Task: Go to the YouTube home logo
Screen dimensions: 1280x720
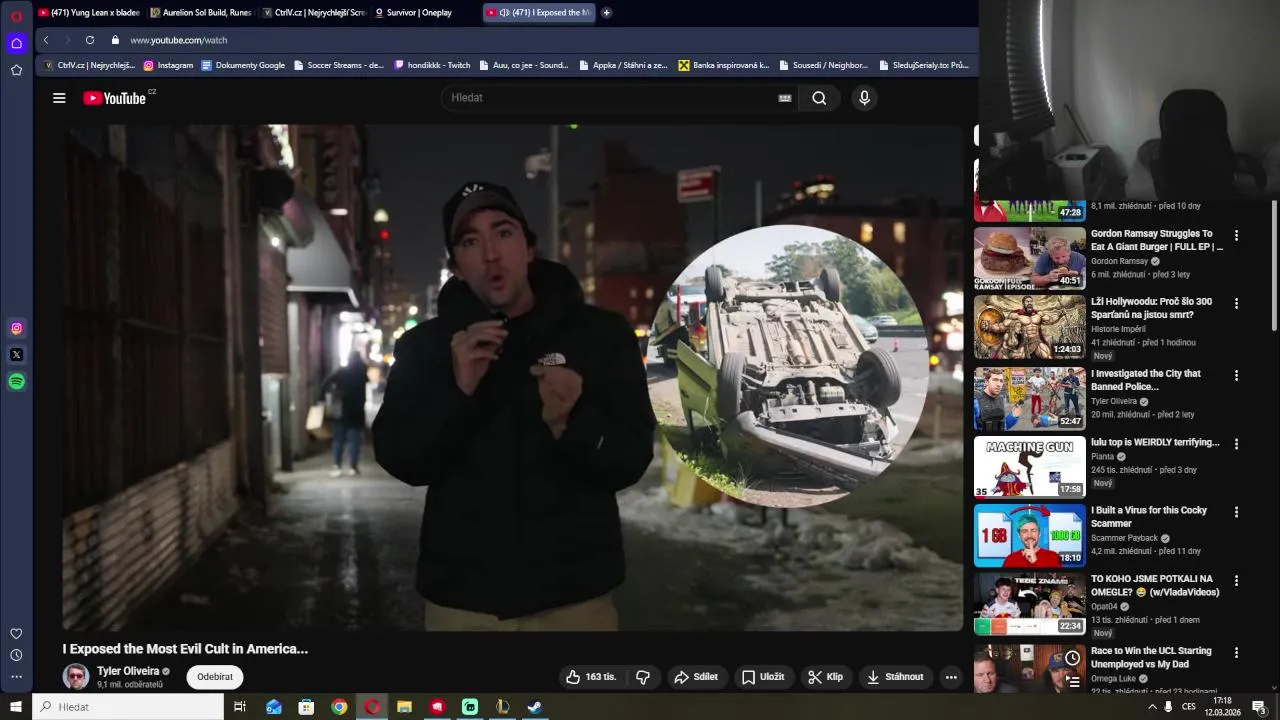Action: (x=114, y=98)
